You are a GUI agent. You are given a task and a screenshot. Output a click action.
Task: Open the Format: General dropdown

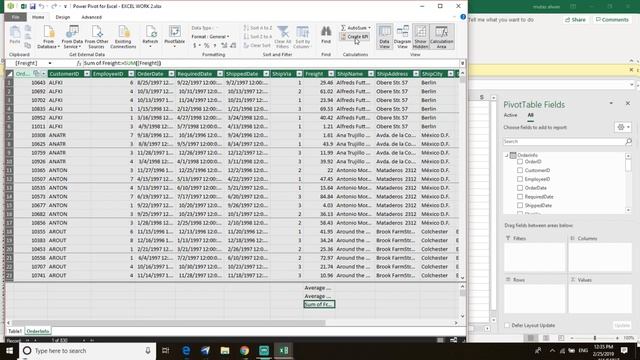pos(211,36)
